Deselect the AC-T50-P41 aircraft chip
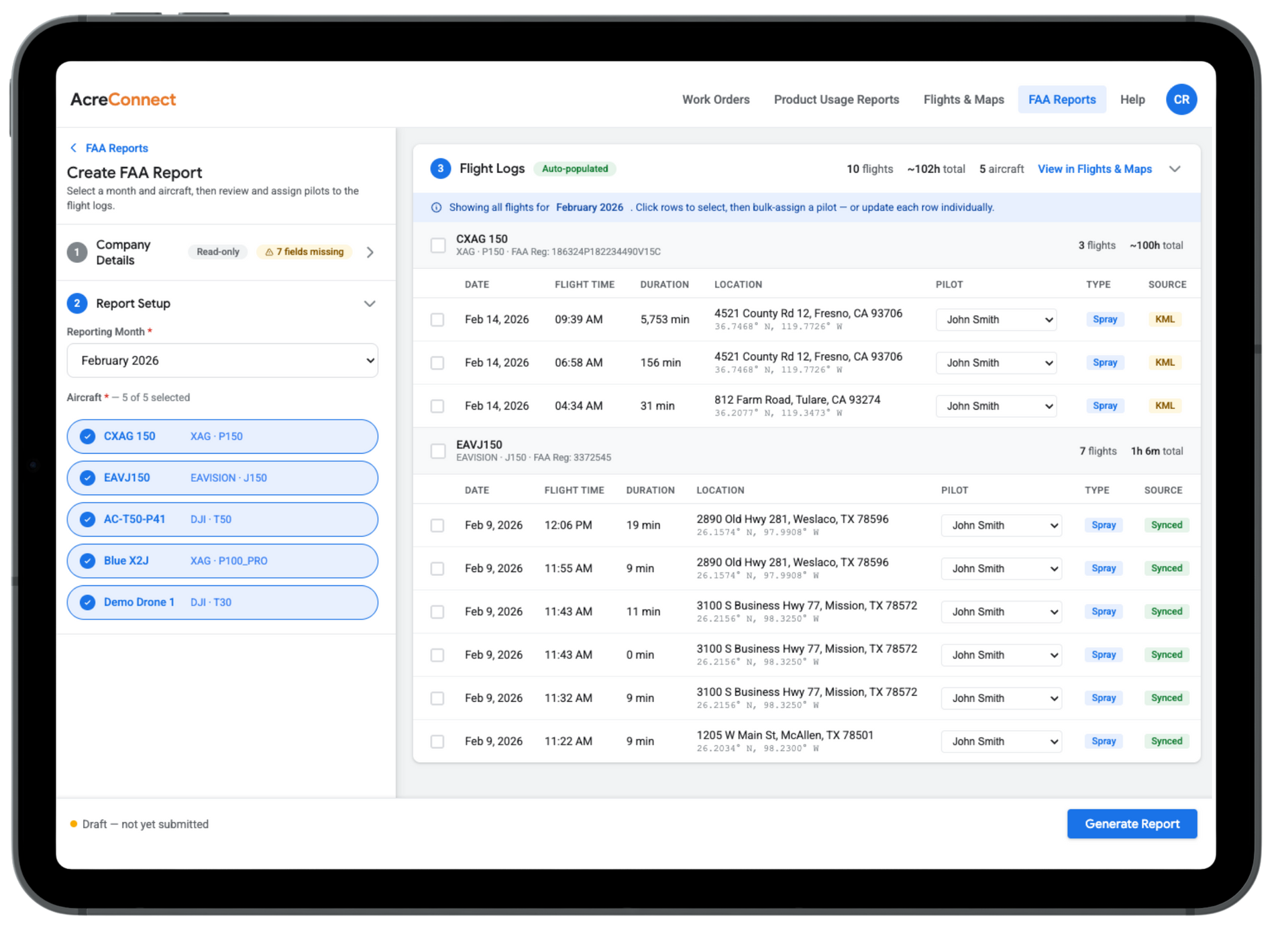The width and height of the screenshot is (1288, 938). (222, 520)
